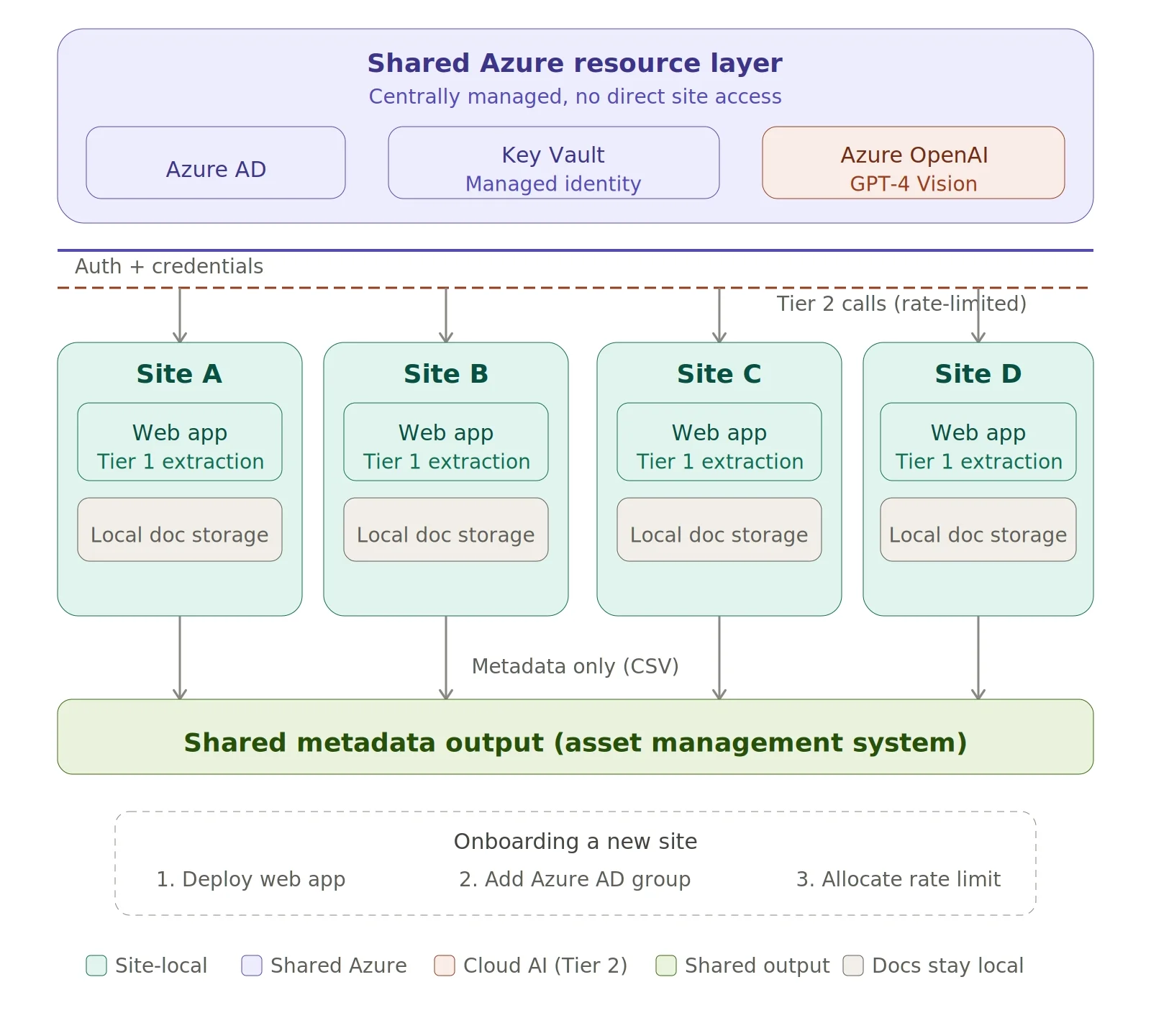Select Local doc storage in Site B
Screen dimensions: 1151x1036
click(446, 530)
